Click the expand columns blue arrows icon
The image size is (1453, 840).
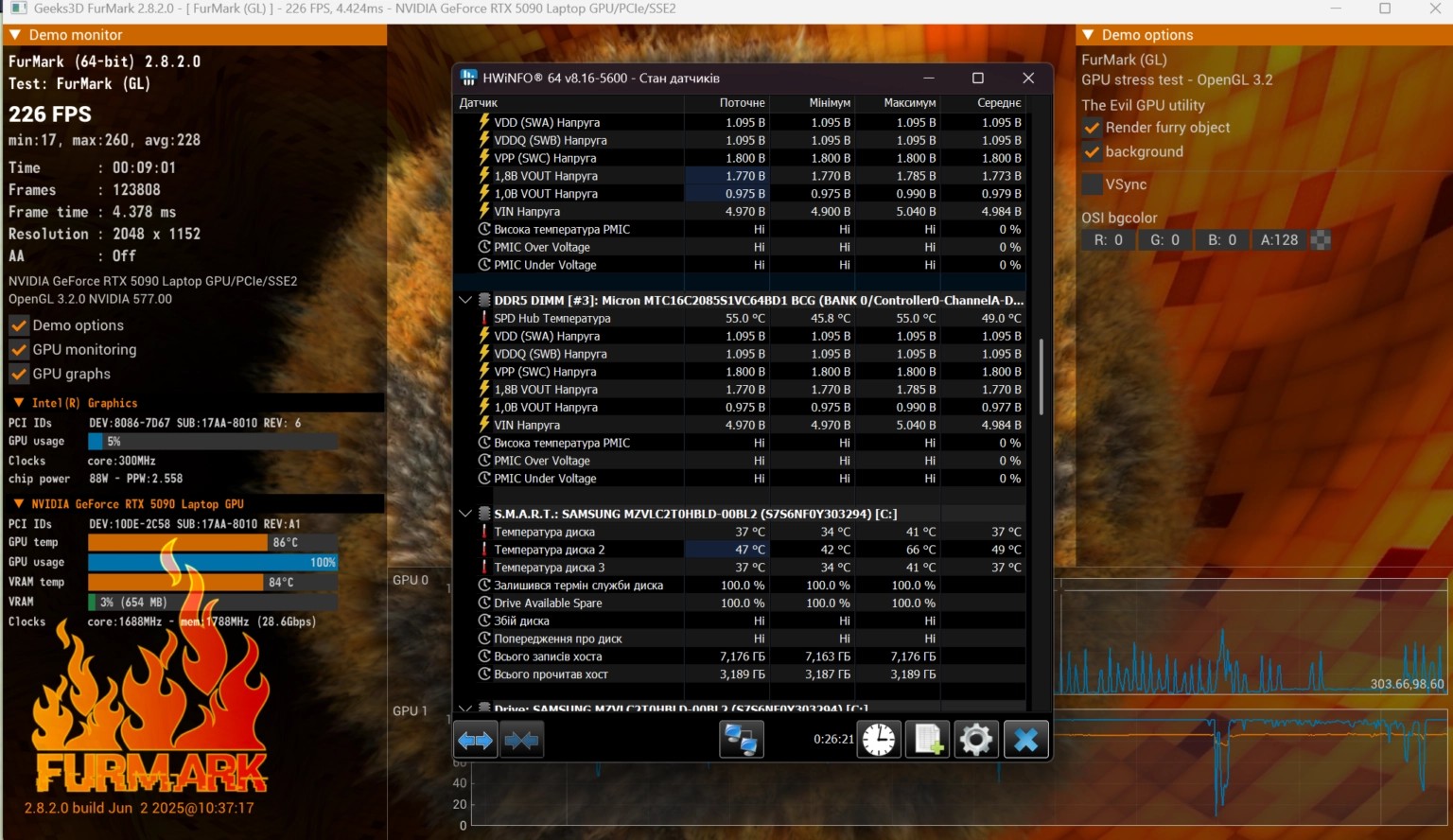476,740
